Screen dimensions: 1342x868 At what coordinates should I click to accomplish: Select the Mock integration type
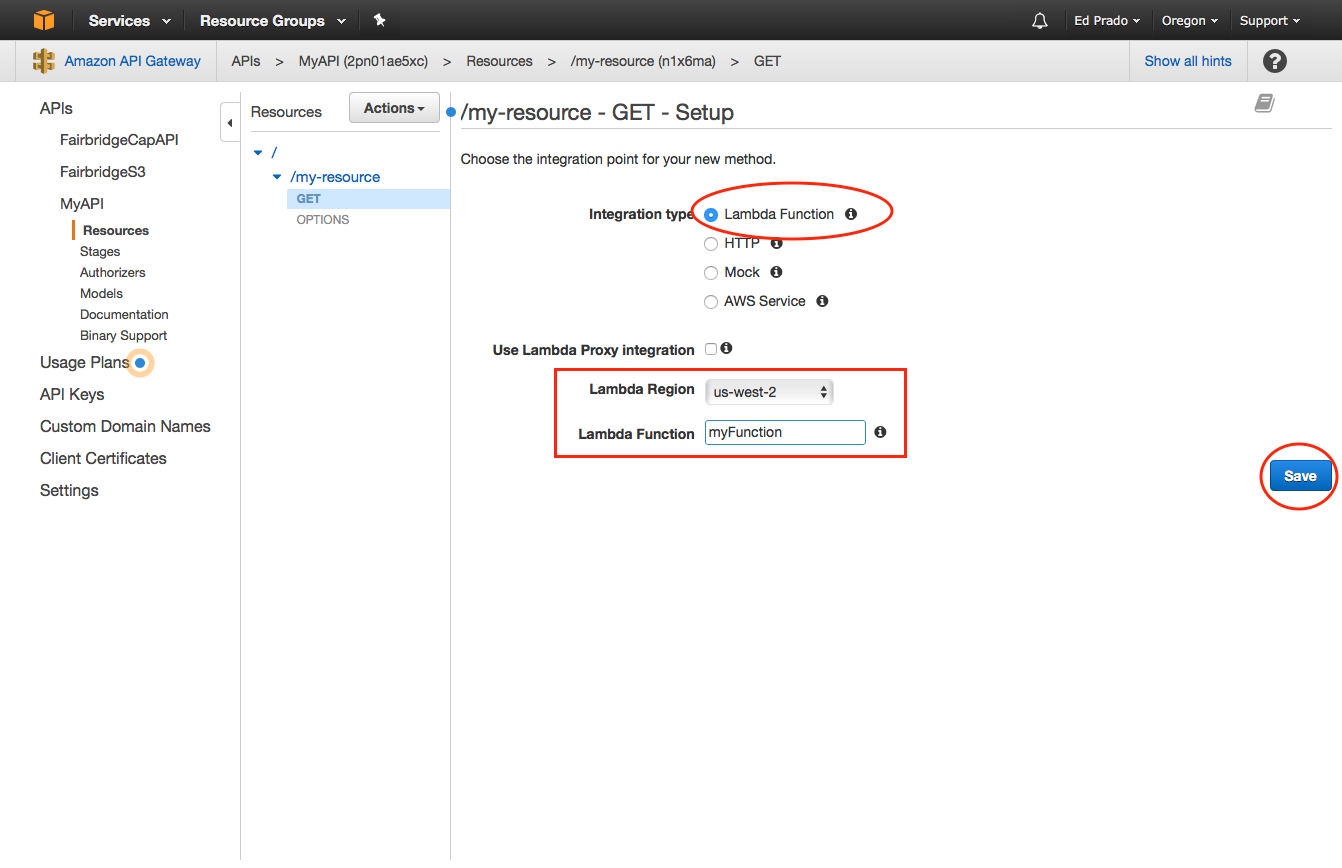point(711,272)
